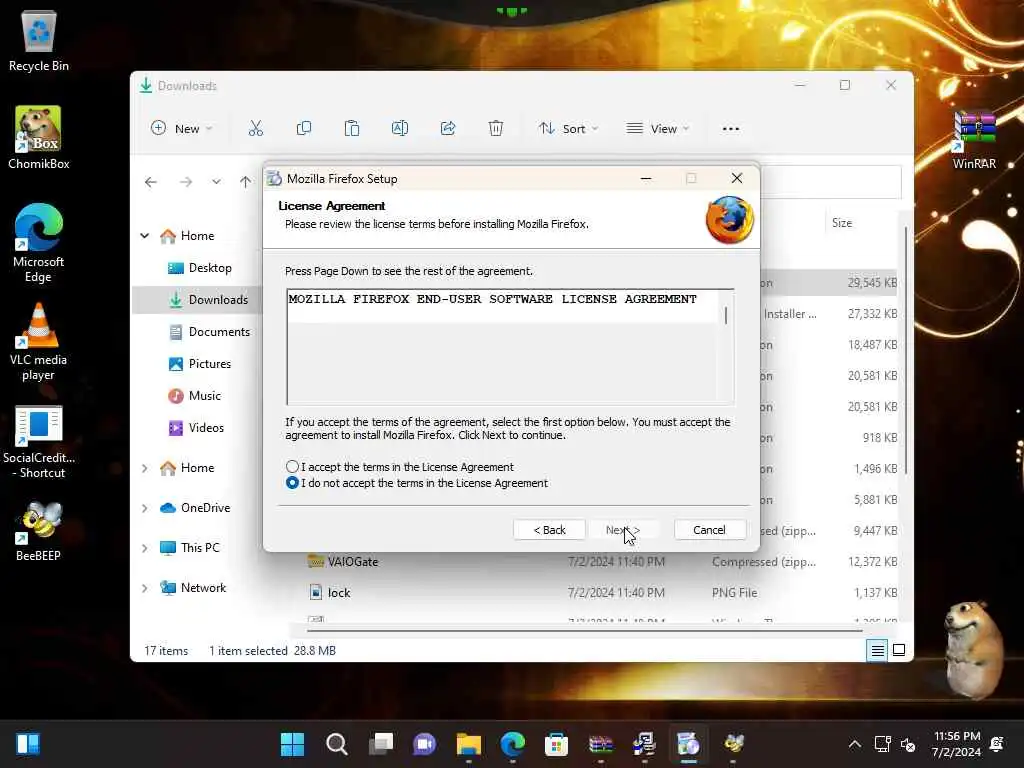Screen dimensions: 1024x768
Task: Click inside the license agreement text box
Action: click(x=503, y=346)
